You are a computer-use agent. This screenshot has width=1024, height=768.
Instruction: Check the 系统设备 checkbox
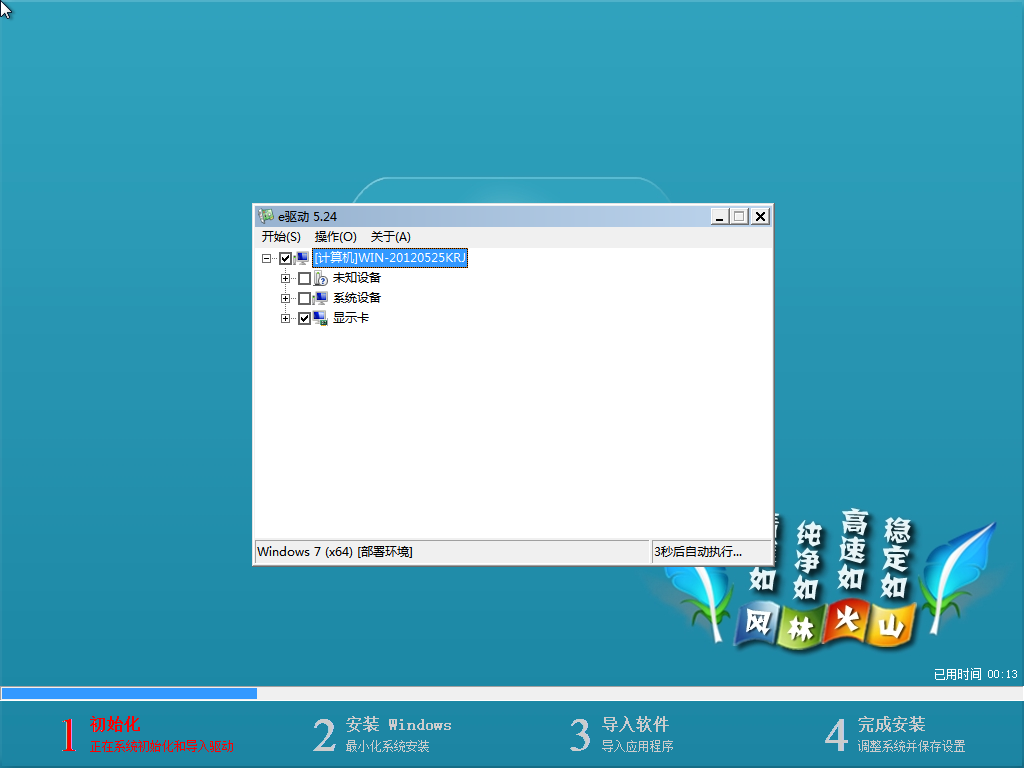pyautogui.click(x=304, y=298)
